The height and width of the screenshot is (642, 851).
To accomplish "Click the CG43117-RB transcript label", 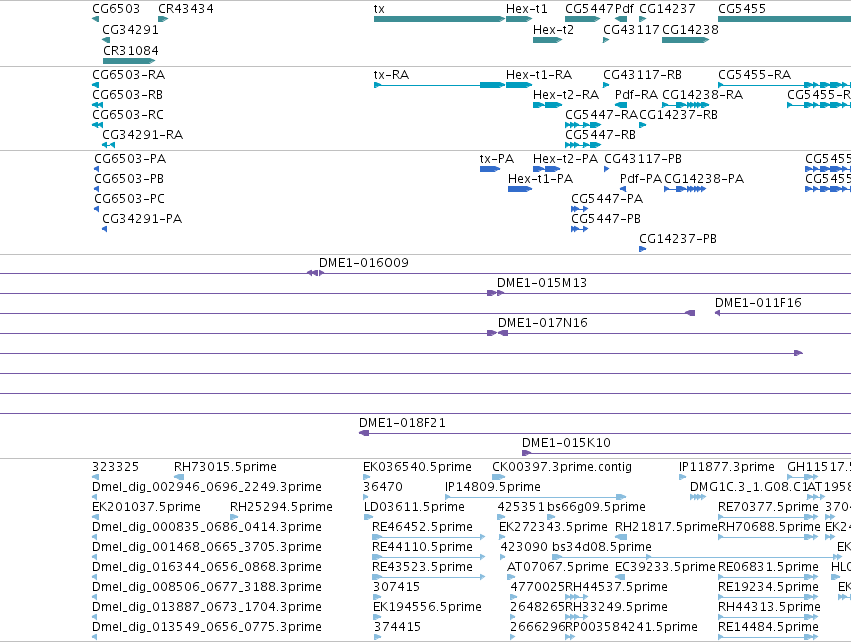I will click(642, 74).
